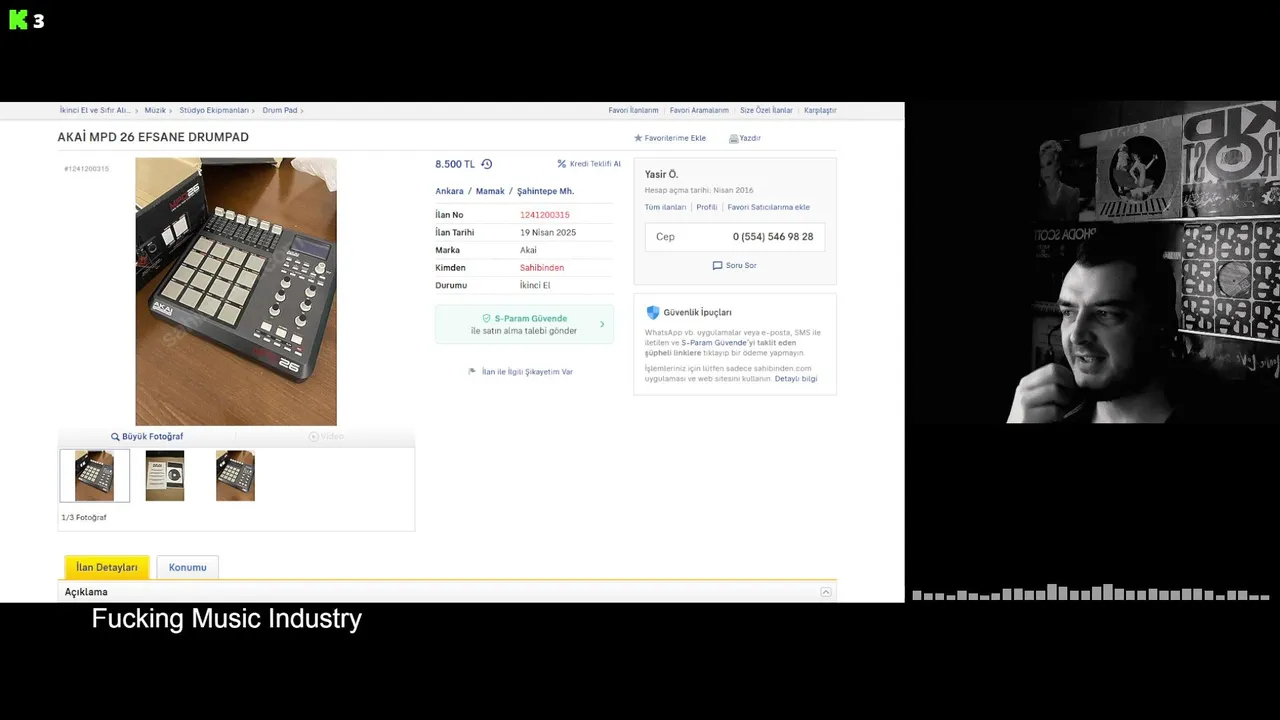Open Favori İlanlarım in top menu

pos(633,110)
